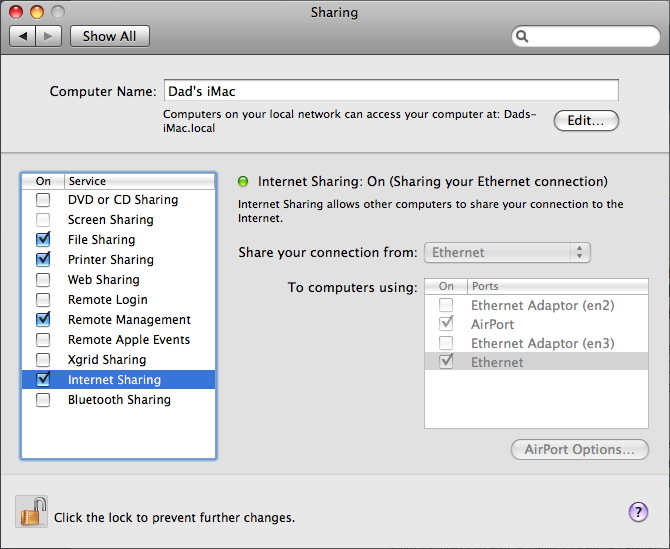Enable the Xgrid Sharing checkbox
This screenshot has width=670, height=549.
tap(43, 360)
